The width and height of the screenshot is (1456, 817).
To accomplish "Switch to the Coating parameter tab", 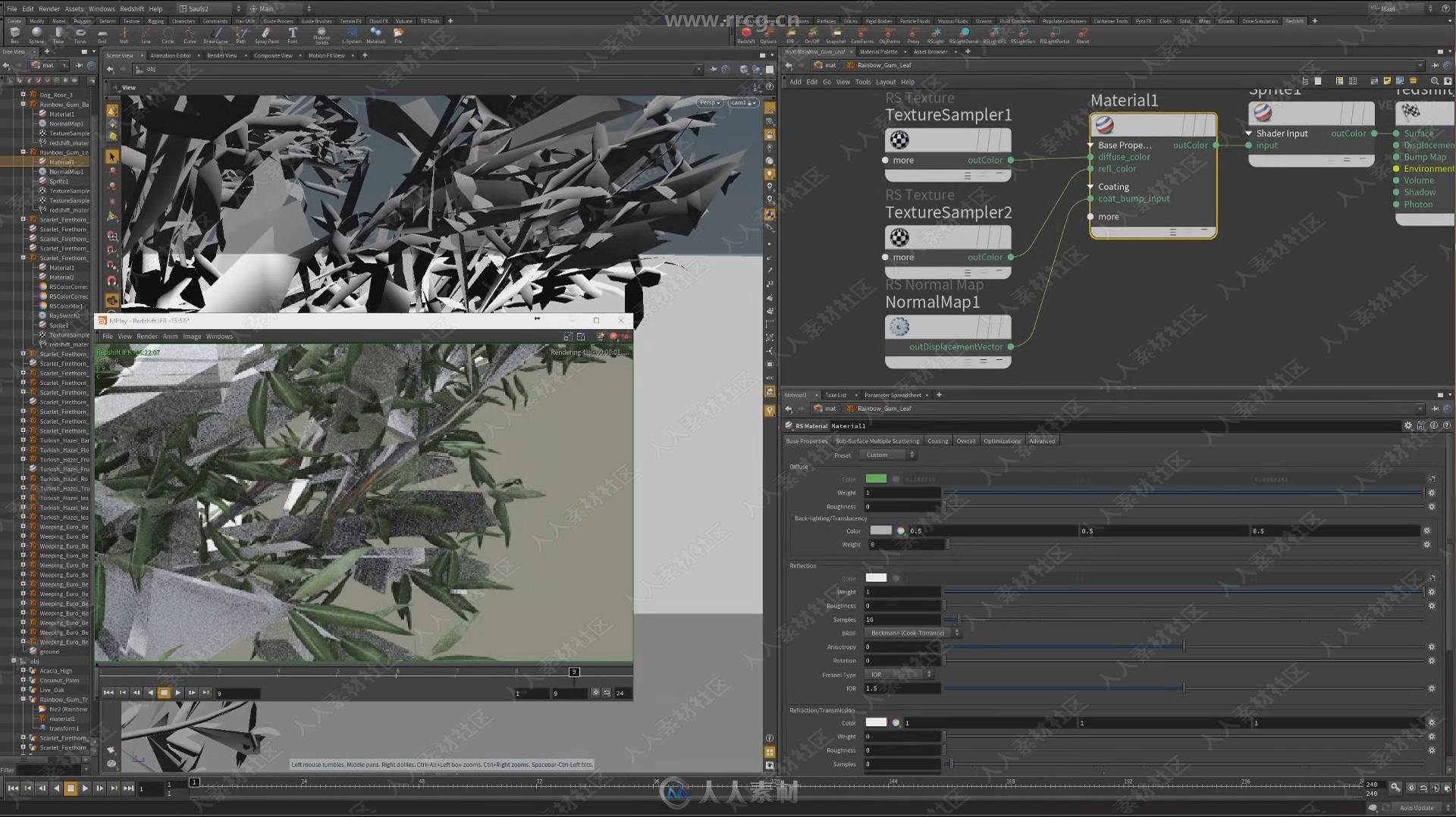I will pyautogui.click(x=938, y=440).
